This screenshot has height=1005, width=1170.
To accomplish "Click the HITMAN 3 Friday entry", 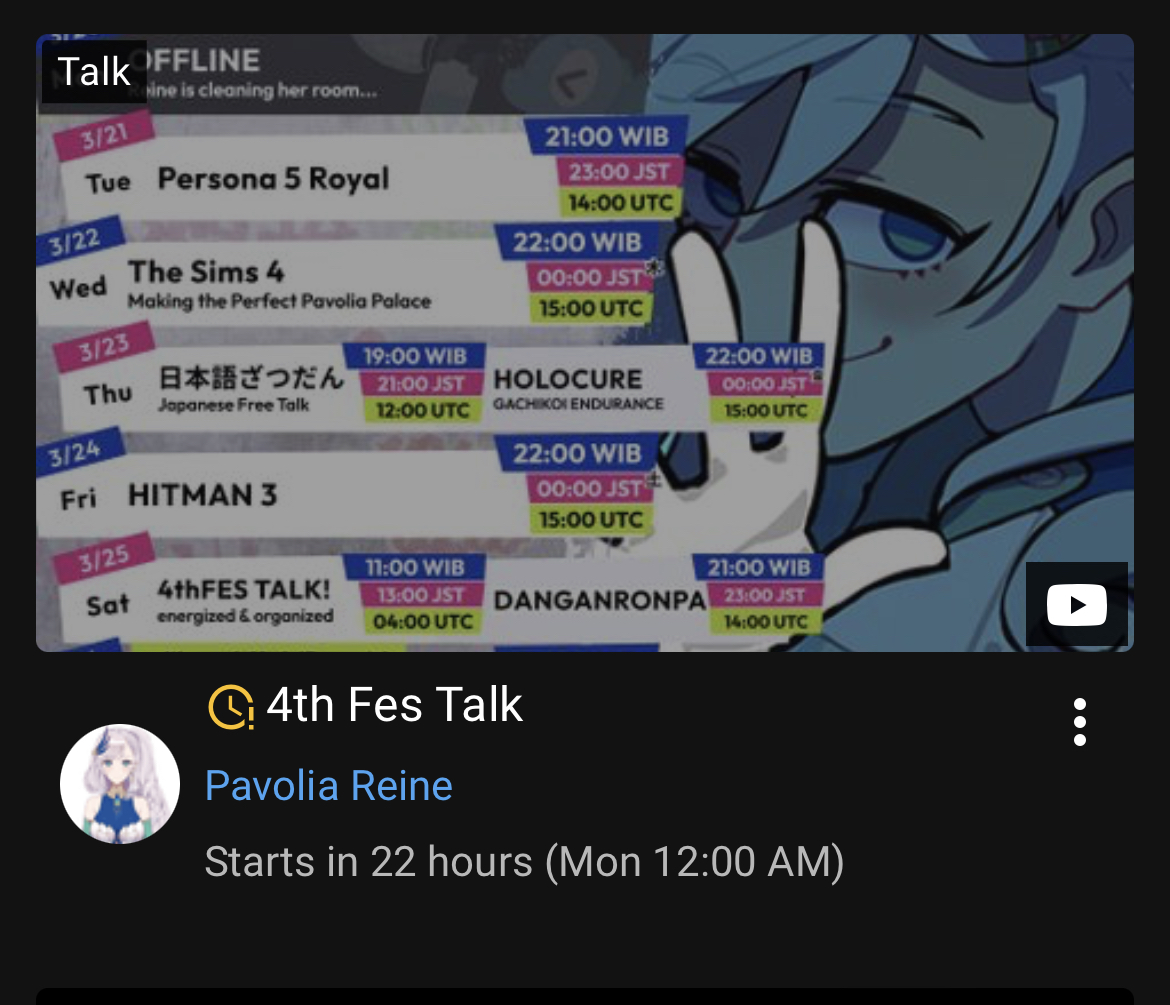I will (202, 495).
